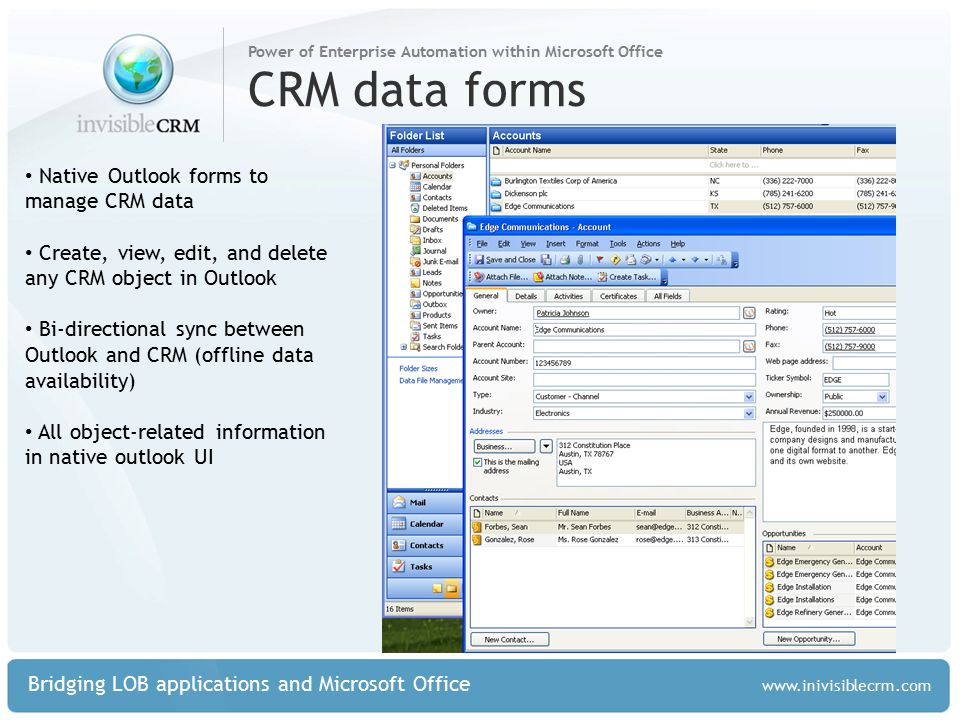Click the Contacts navigation pane button
Screen dimensions: 960x720
[425, 546]
